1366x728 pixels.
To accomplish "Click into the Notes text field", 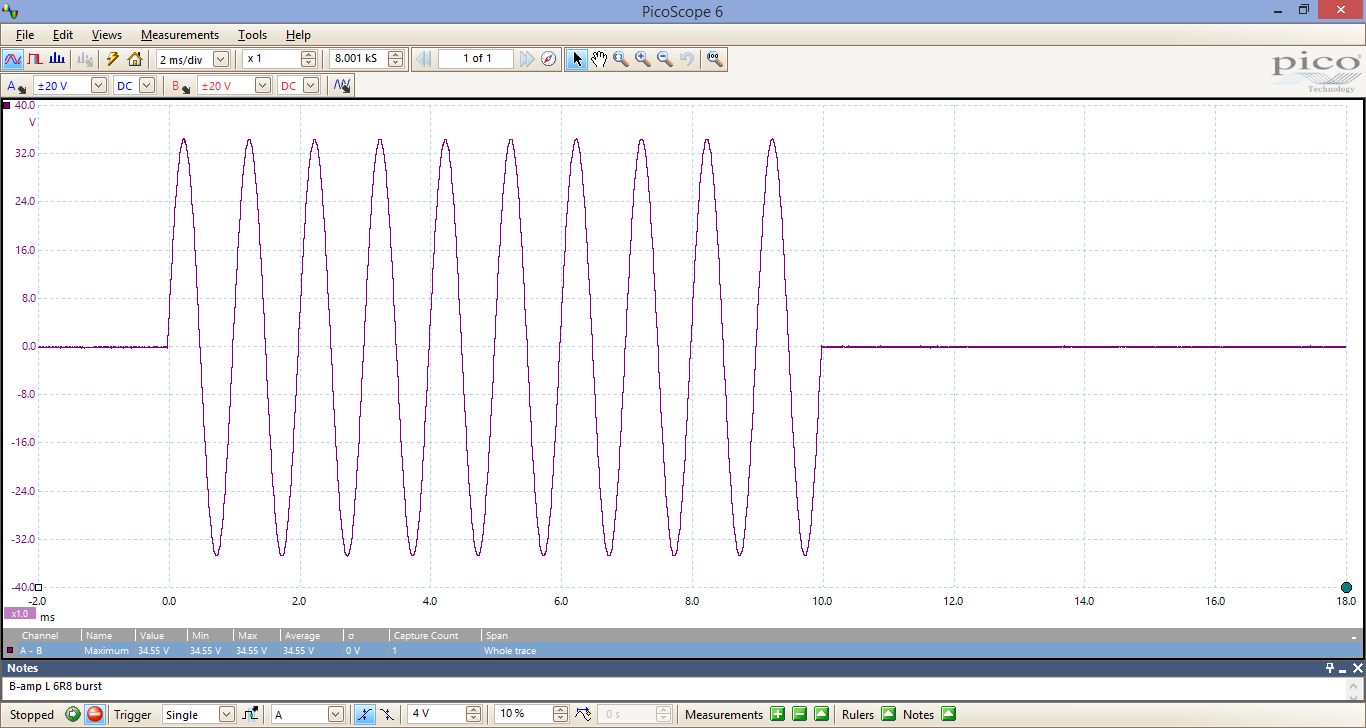I will (x=674, y=687).
